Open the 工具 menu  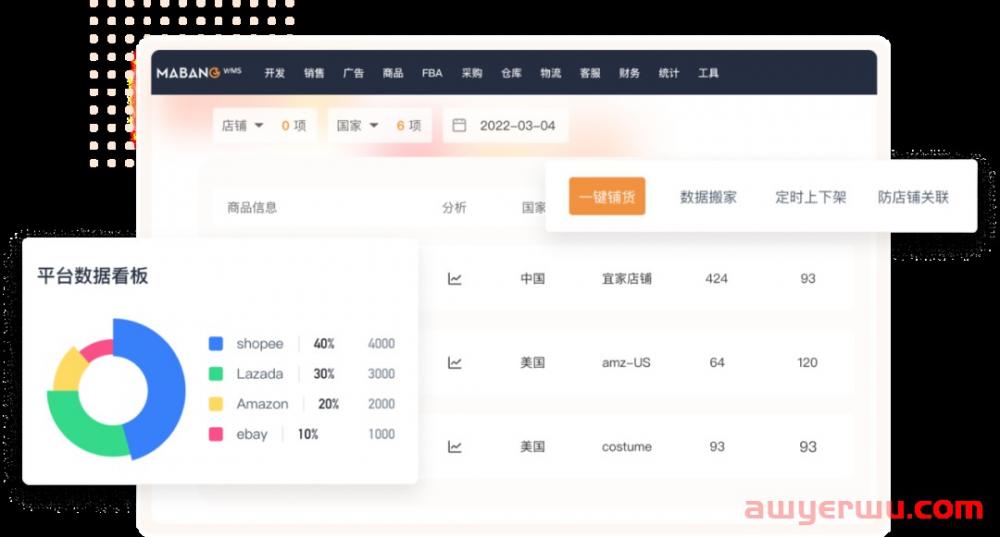point(708,73)
